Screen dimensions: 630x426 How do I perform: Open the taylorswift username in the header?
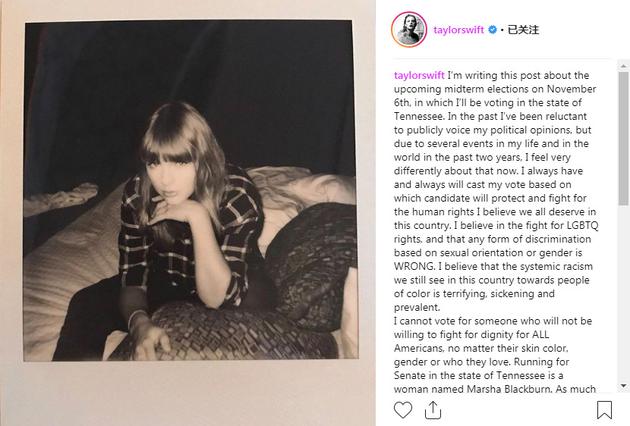pyautogui.click(x=458, y=30)
